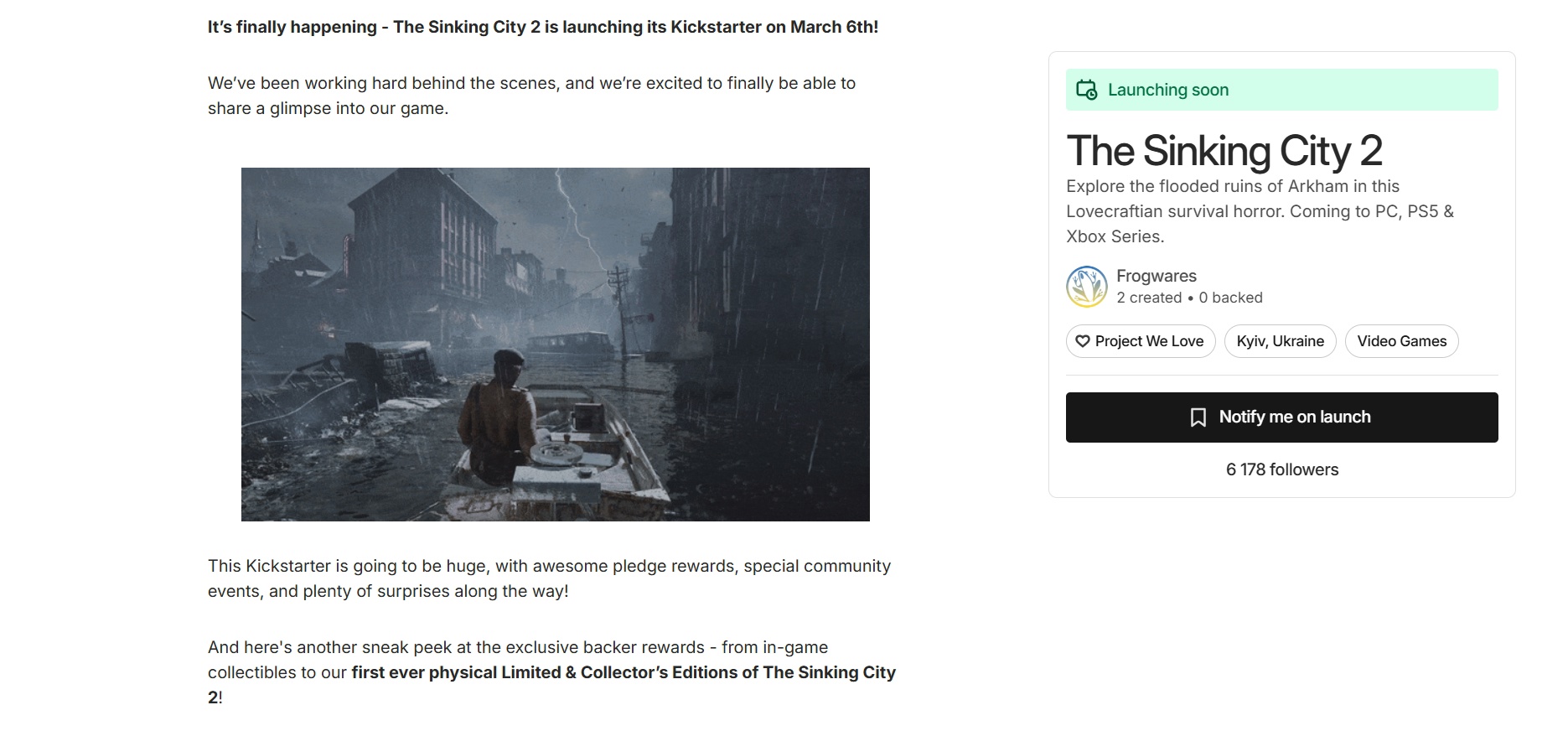
Task: Select the Kyiv, Ukraine location tag
Action: (x=1280, y=341)
